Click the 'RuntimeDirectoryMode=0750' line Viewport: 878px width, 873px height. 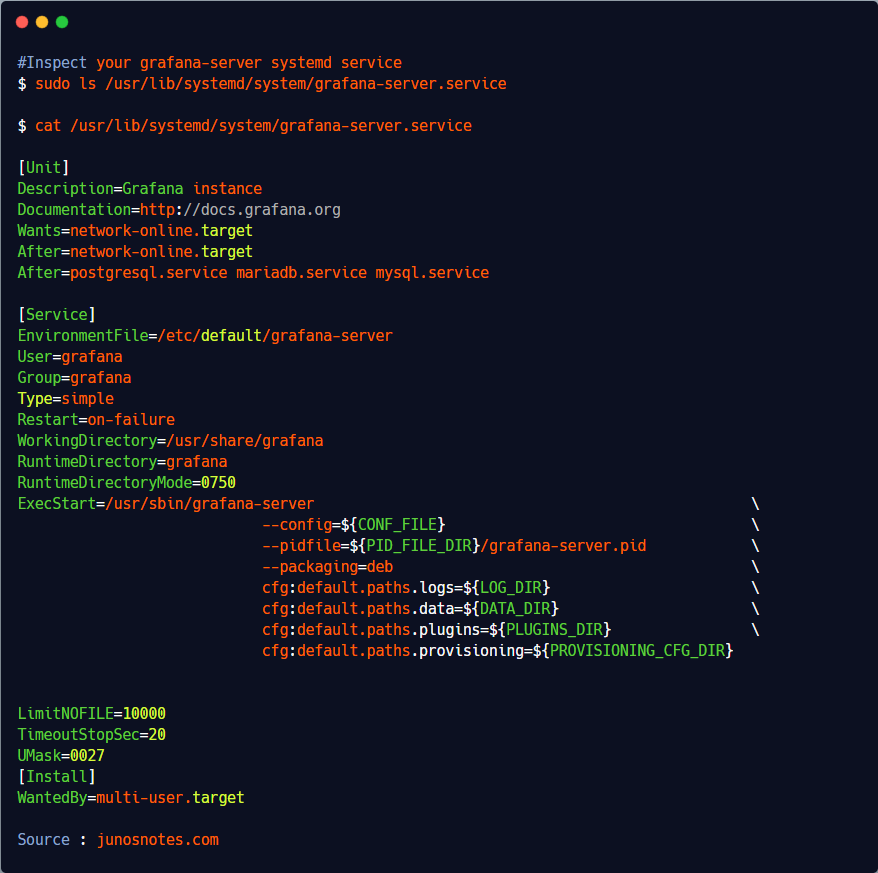click(x=127, y=483)
